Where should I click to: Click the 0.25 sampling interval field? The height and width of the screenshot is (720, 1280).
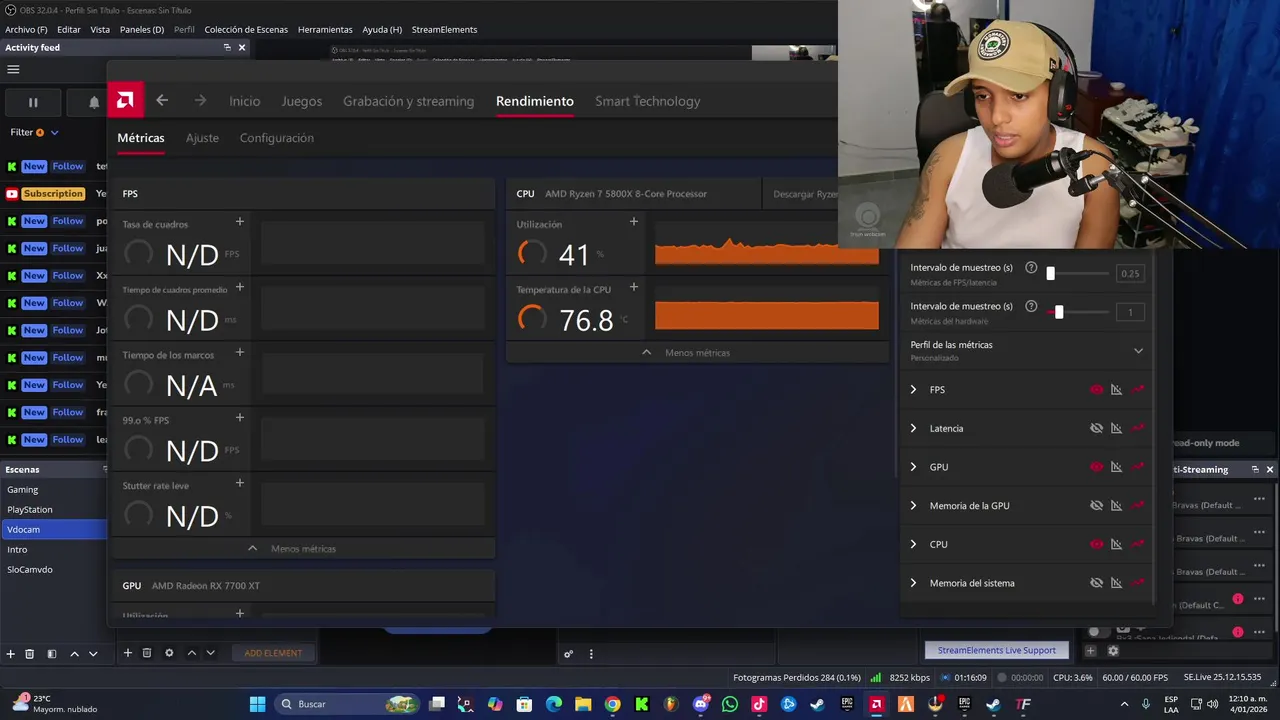click(x=1130, y=273)
